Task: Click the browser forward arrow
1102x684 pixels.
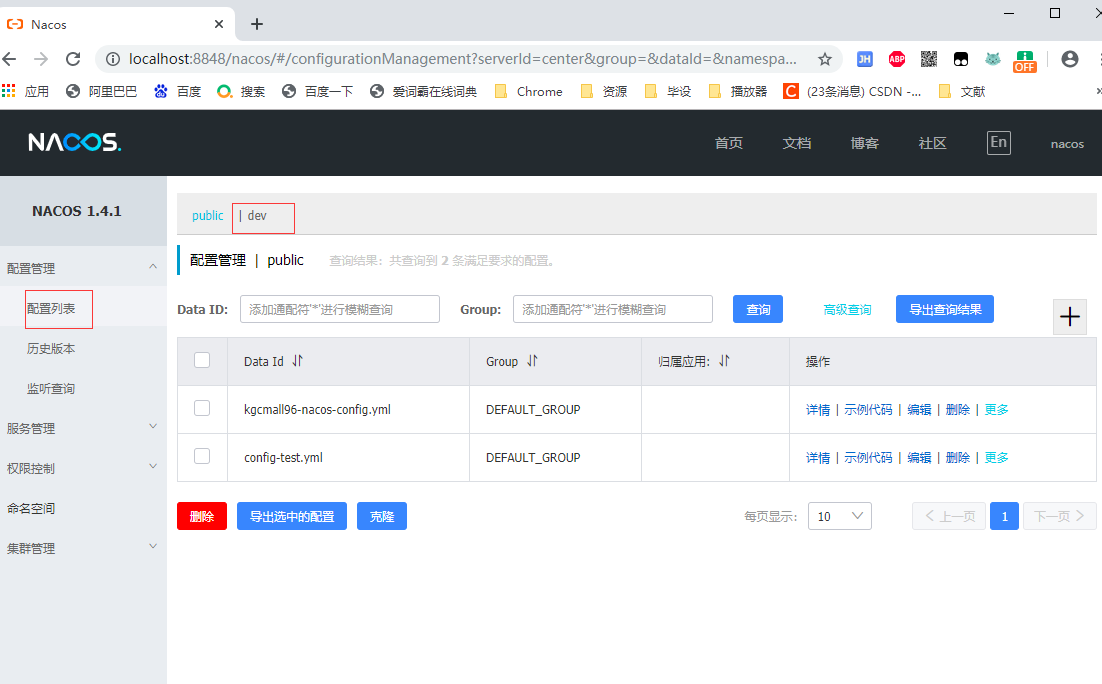Action: point(41,59)
